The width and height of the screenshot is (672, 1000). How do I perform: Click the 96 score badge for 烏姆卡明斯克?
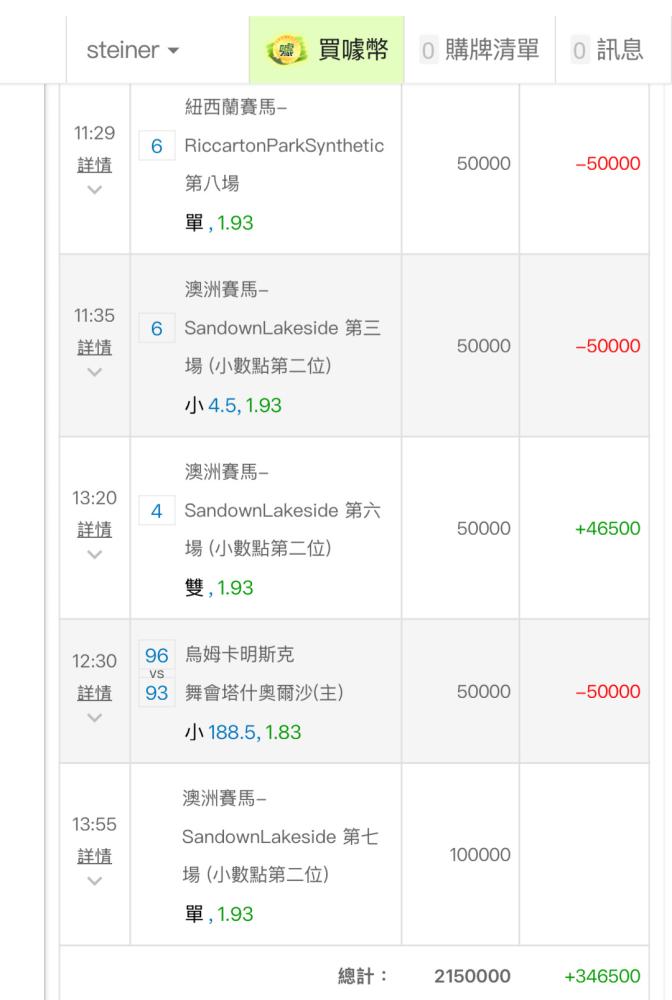tap(157, 655)
